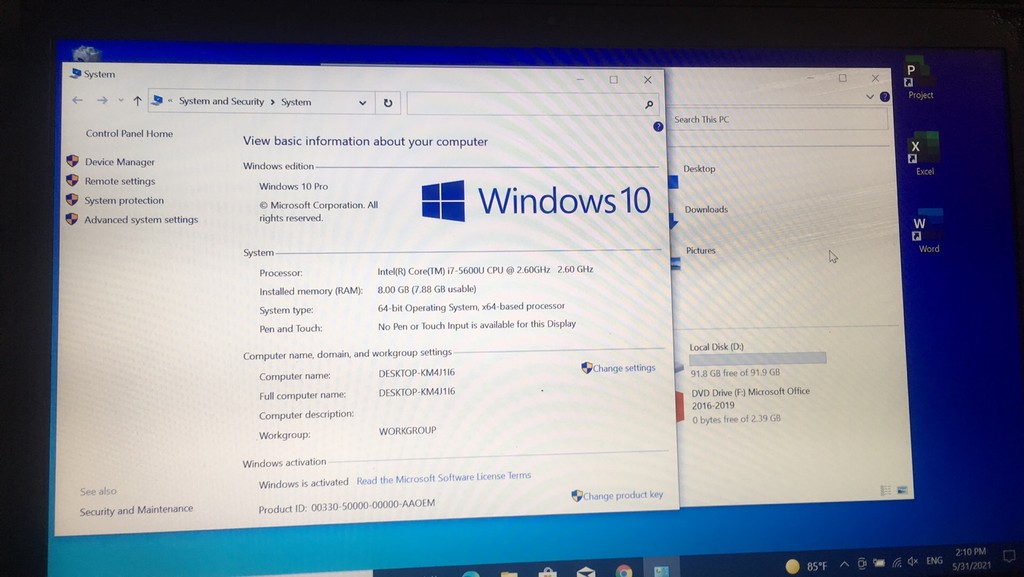Select Local Disk (D:) in This PC
The image size is (1024, 577).
[x=716, y=347]
